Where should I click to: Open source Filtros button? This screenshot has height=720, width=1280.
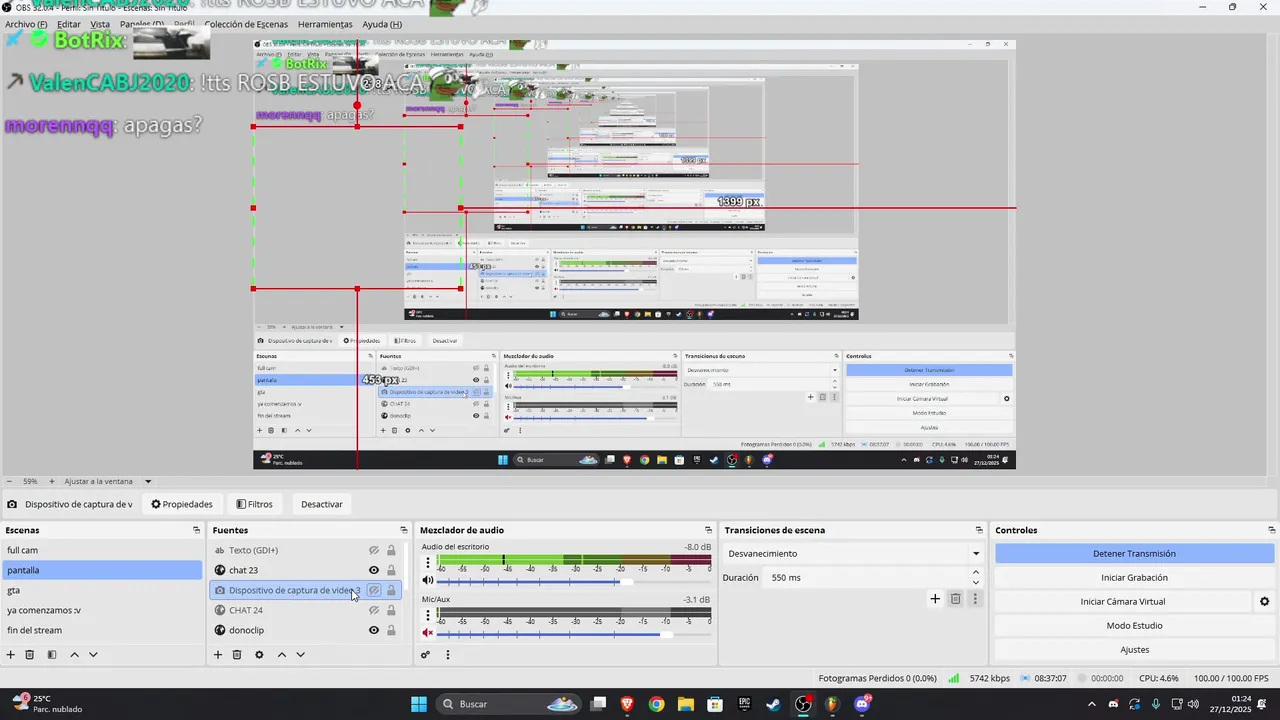[254, 504]
